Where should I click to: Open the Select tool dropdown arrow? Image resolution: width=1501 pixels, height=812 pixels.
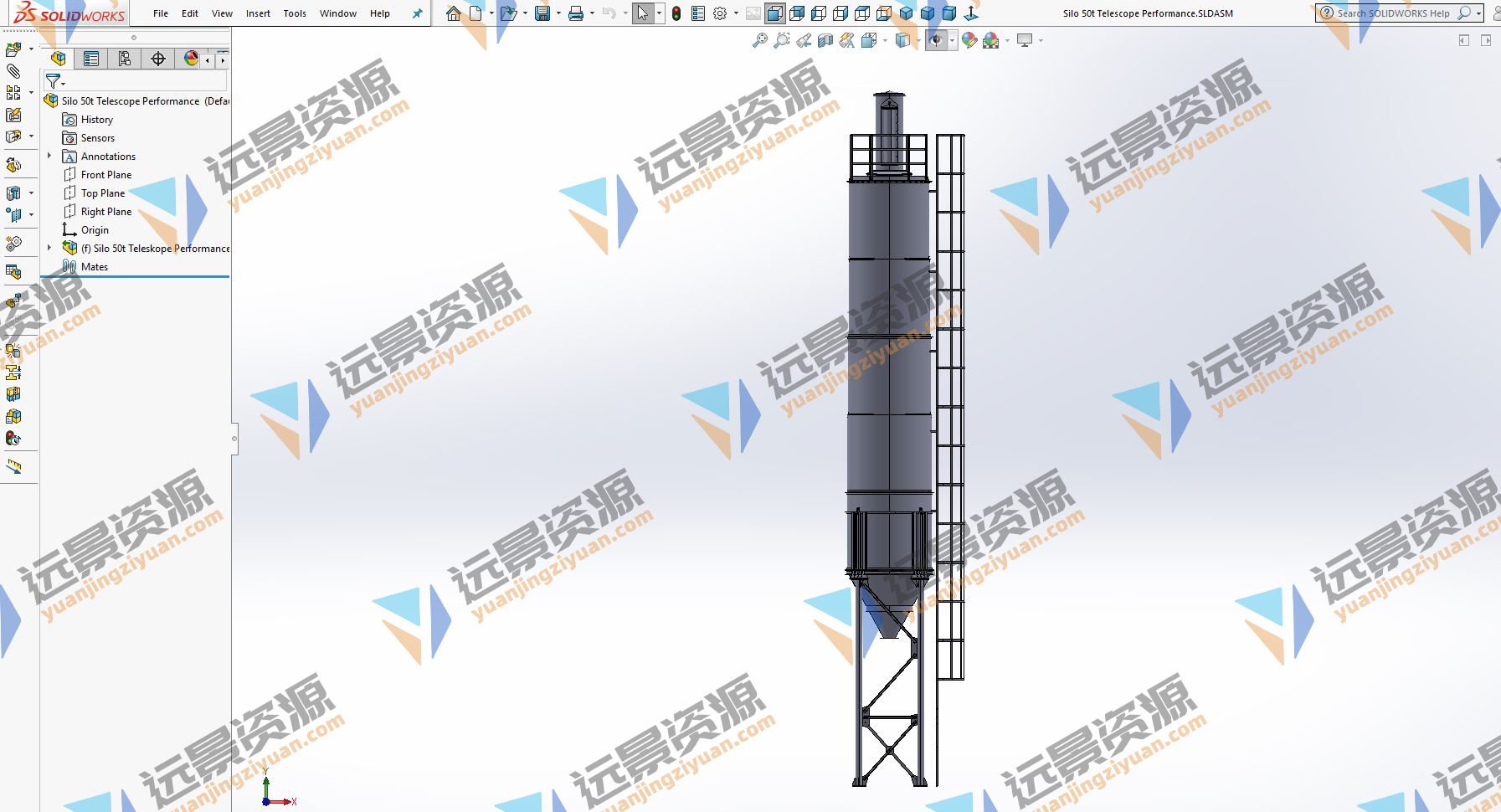659,13
